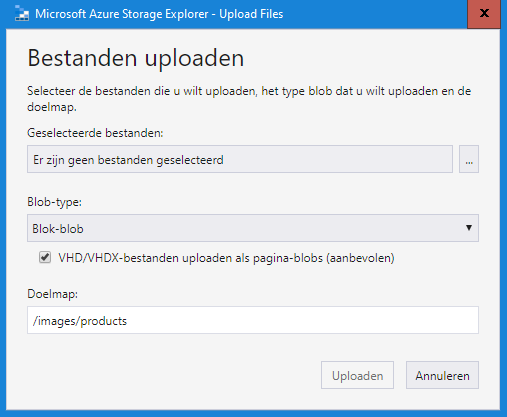This screenshot has height=417, width=507.
Task: Click the "Blob-type:" label
Action: 55,202
